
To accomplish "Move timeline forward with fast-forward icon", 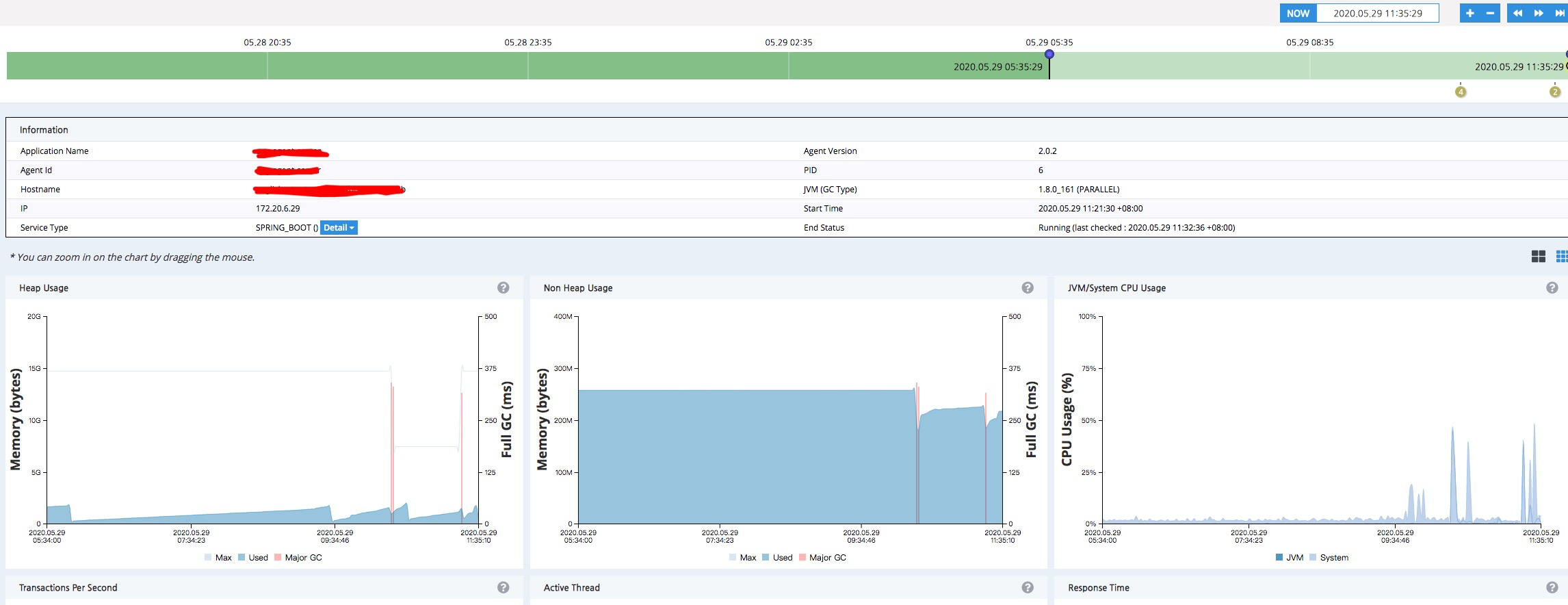I will pyautogui.click(x=1539, y=13).
